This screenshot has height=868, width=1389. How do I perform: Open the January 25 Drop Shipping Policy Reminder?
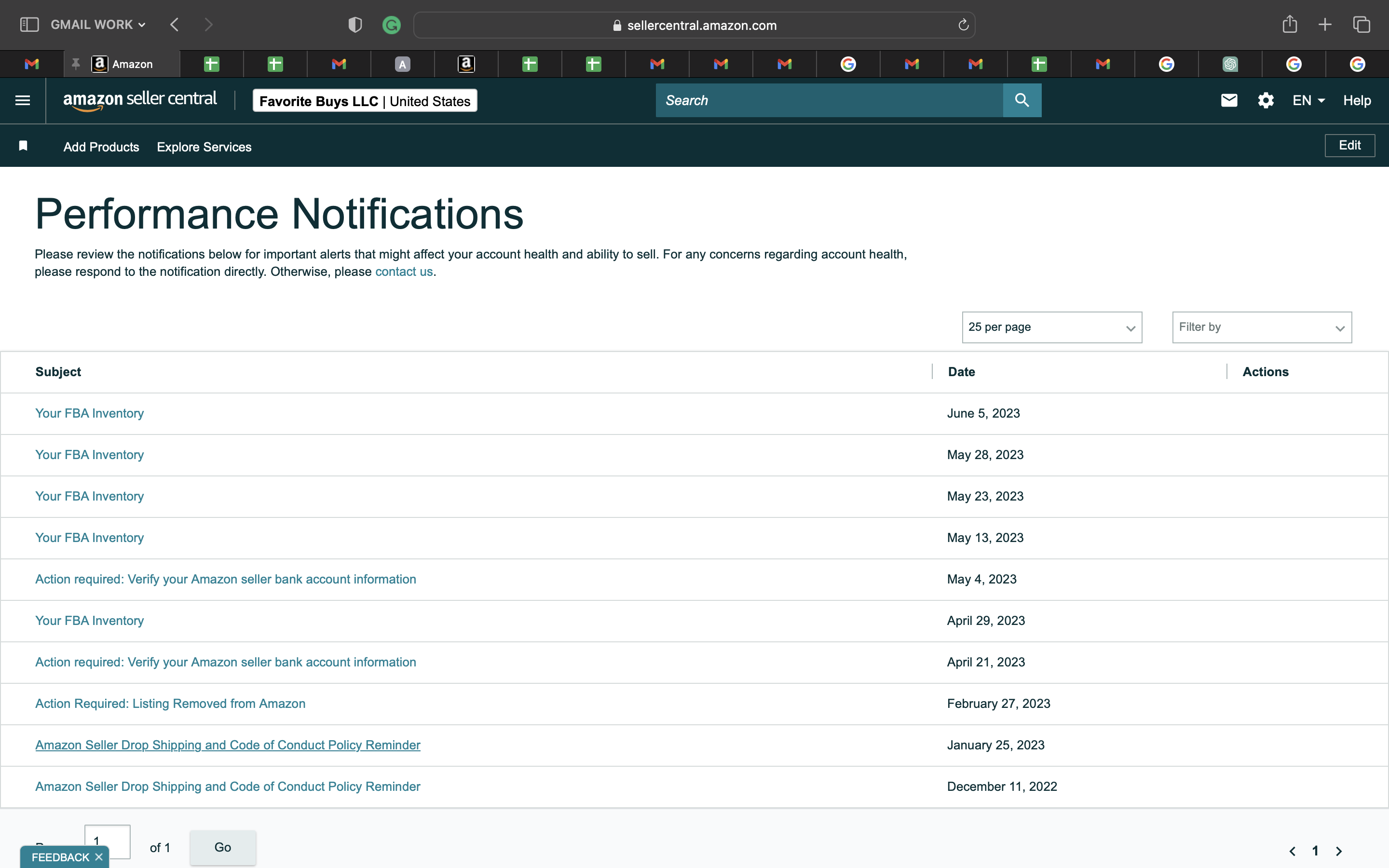click(x=228, y=745)
